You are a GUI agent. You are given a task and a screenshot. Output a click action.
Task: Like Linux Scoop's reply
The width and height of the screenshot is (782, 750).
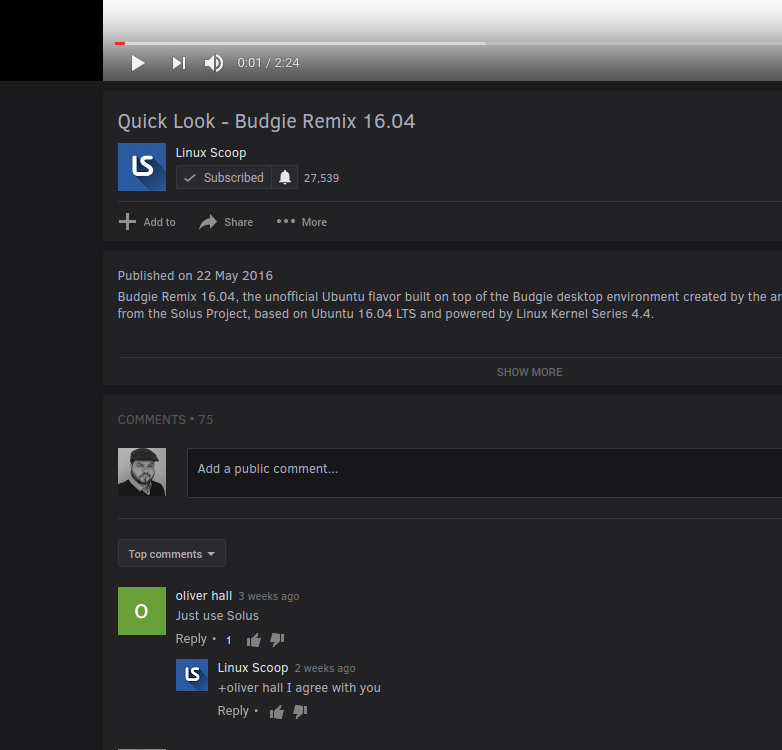(277, 712)
